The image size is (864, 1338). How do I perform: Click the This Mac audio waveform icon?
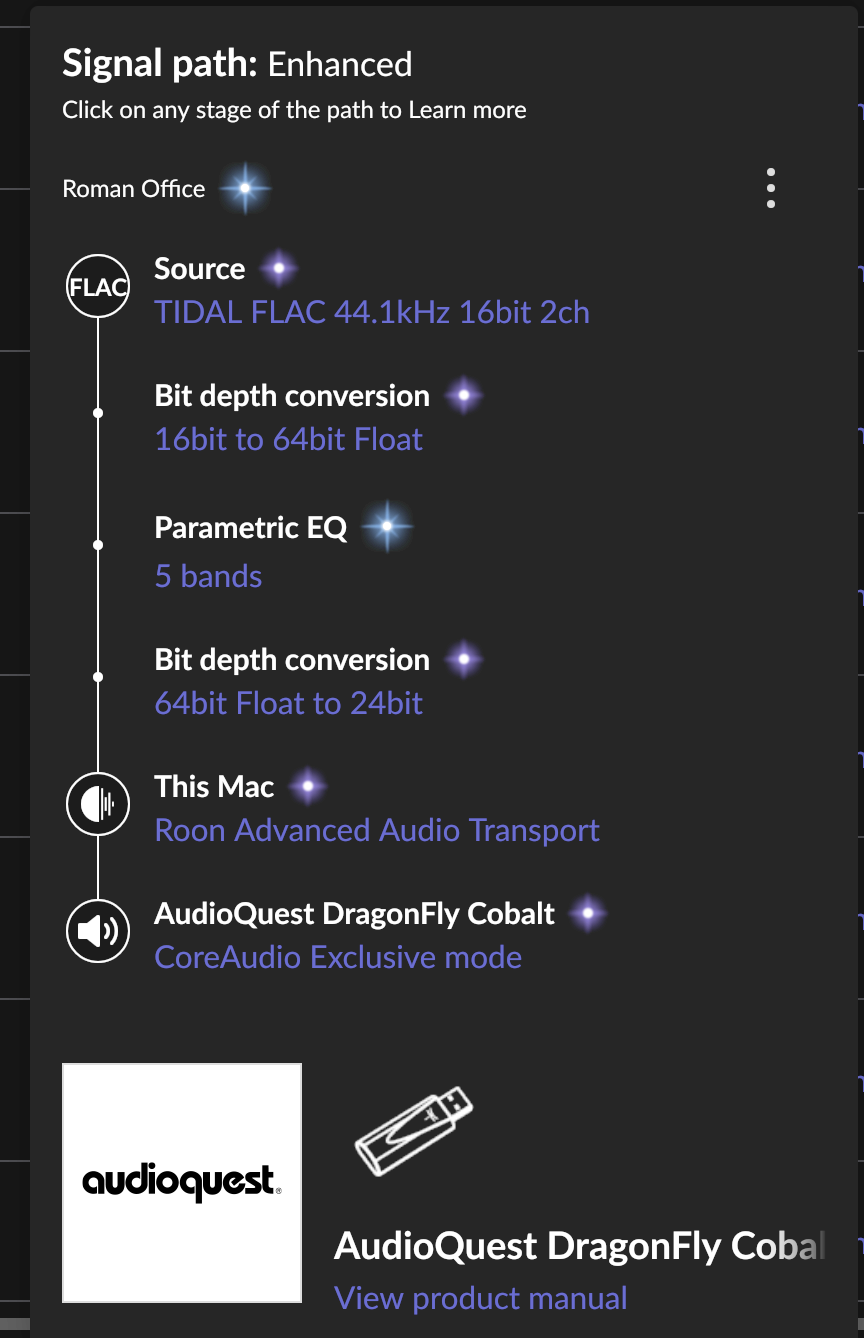click(98, 803)
